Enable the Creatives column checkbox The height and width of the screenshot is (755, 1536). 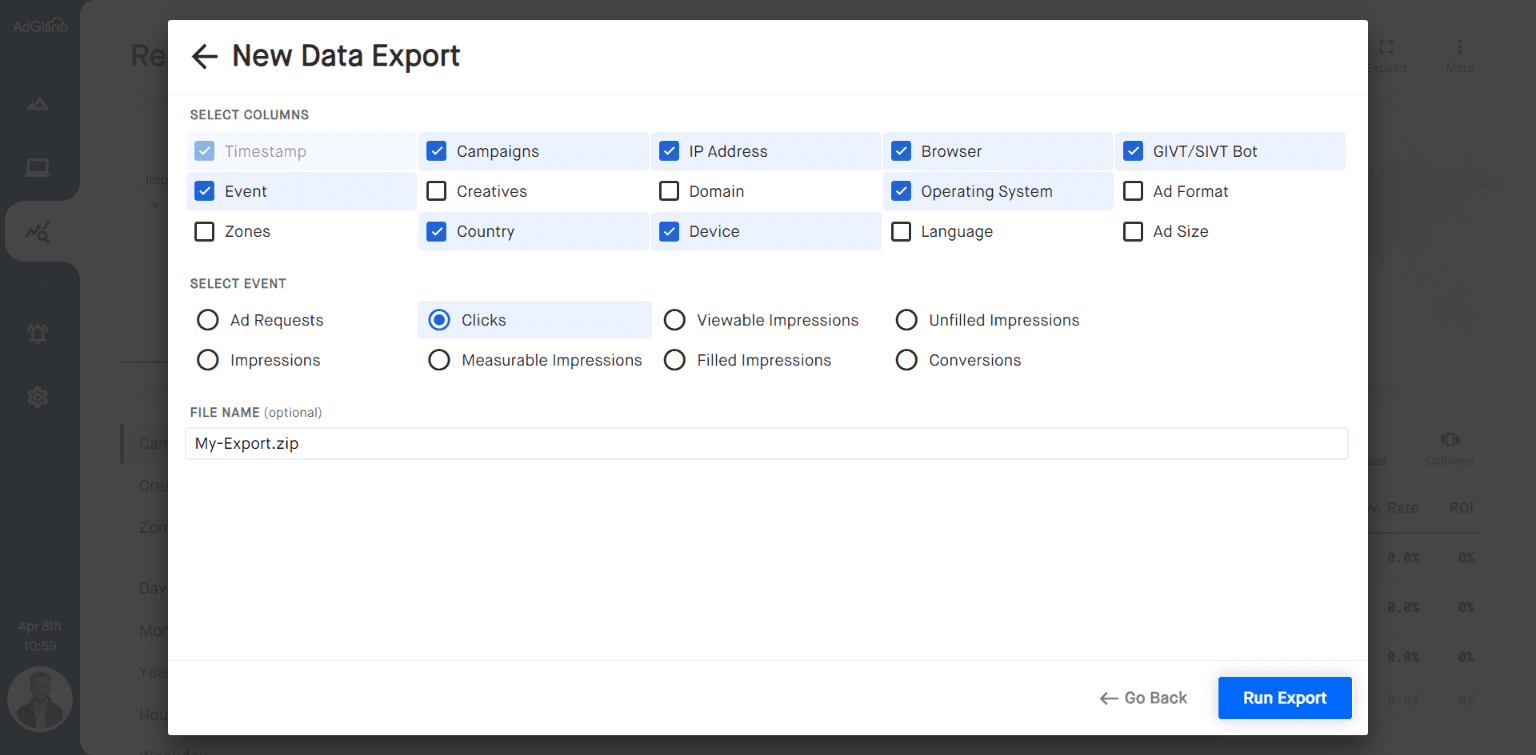[437, 191]
